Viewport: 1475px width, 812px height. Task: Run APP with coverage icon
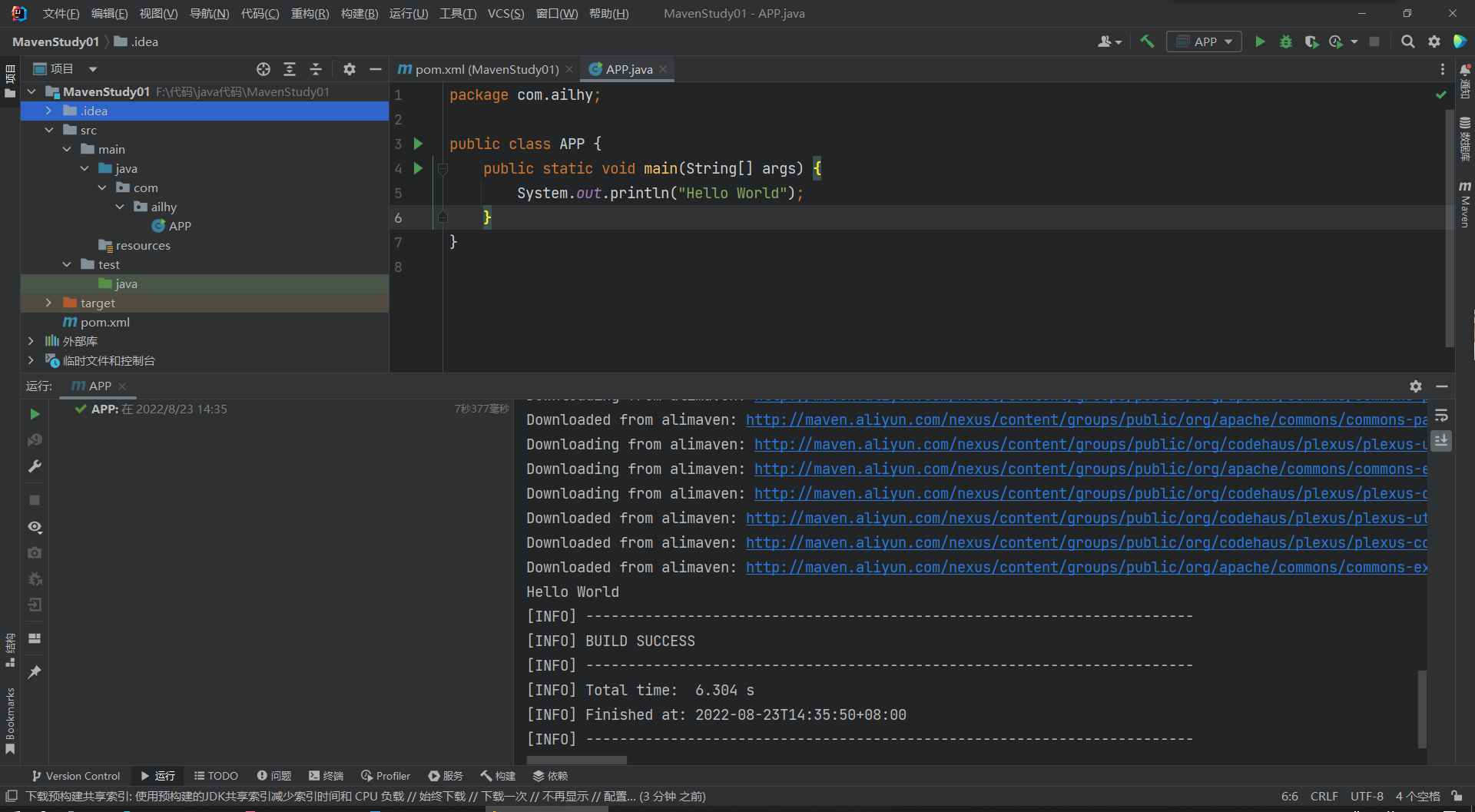(x=1311, y=41)
